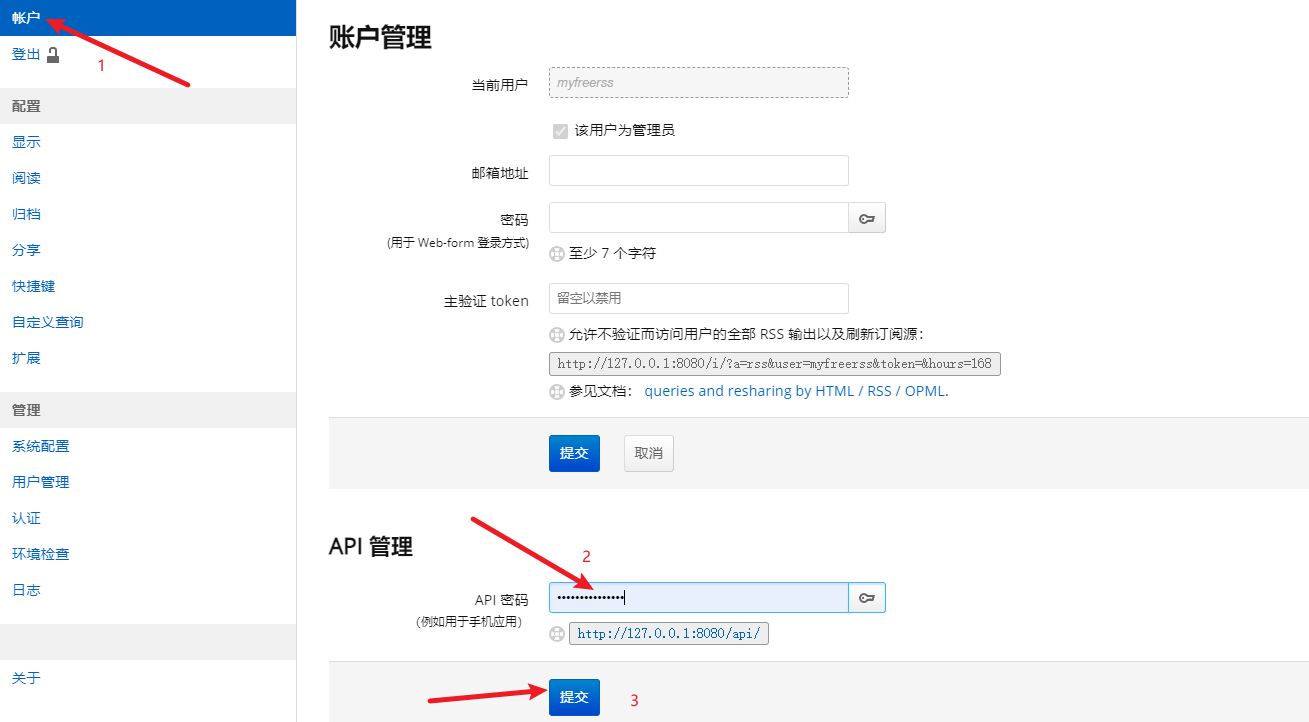
Task: Open 环境检查 page
Action: pos(41,554)
